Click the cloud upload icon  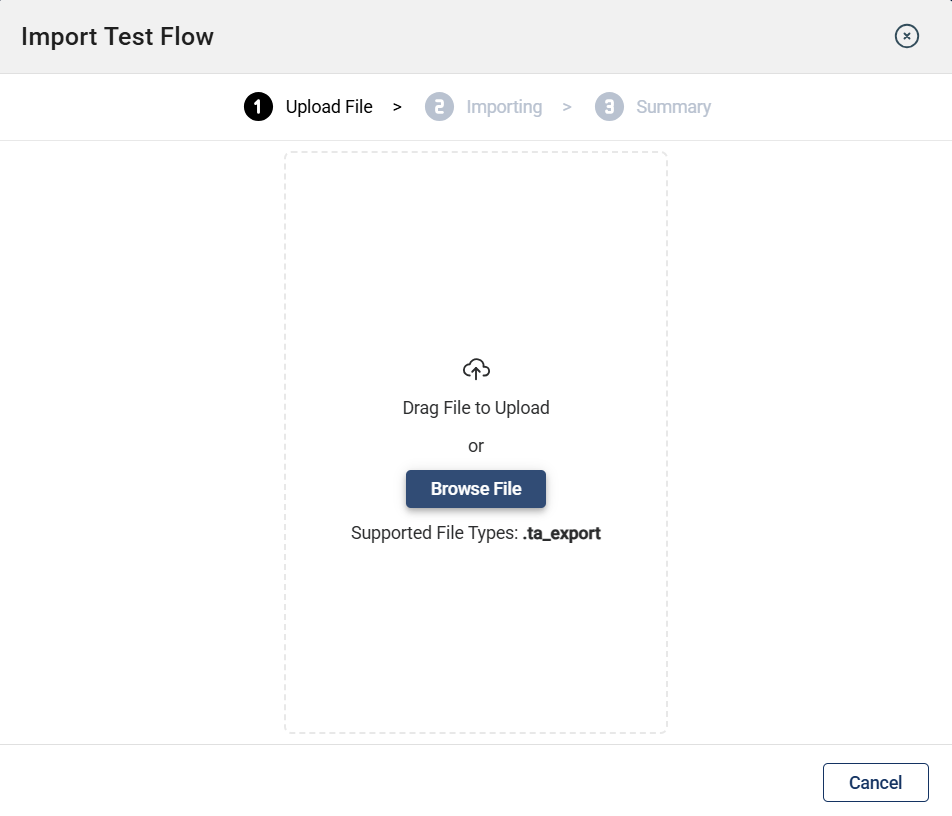(x=476, y=369)
